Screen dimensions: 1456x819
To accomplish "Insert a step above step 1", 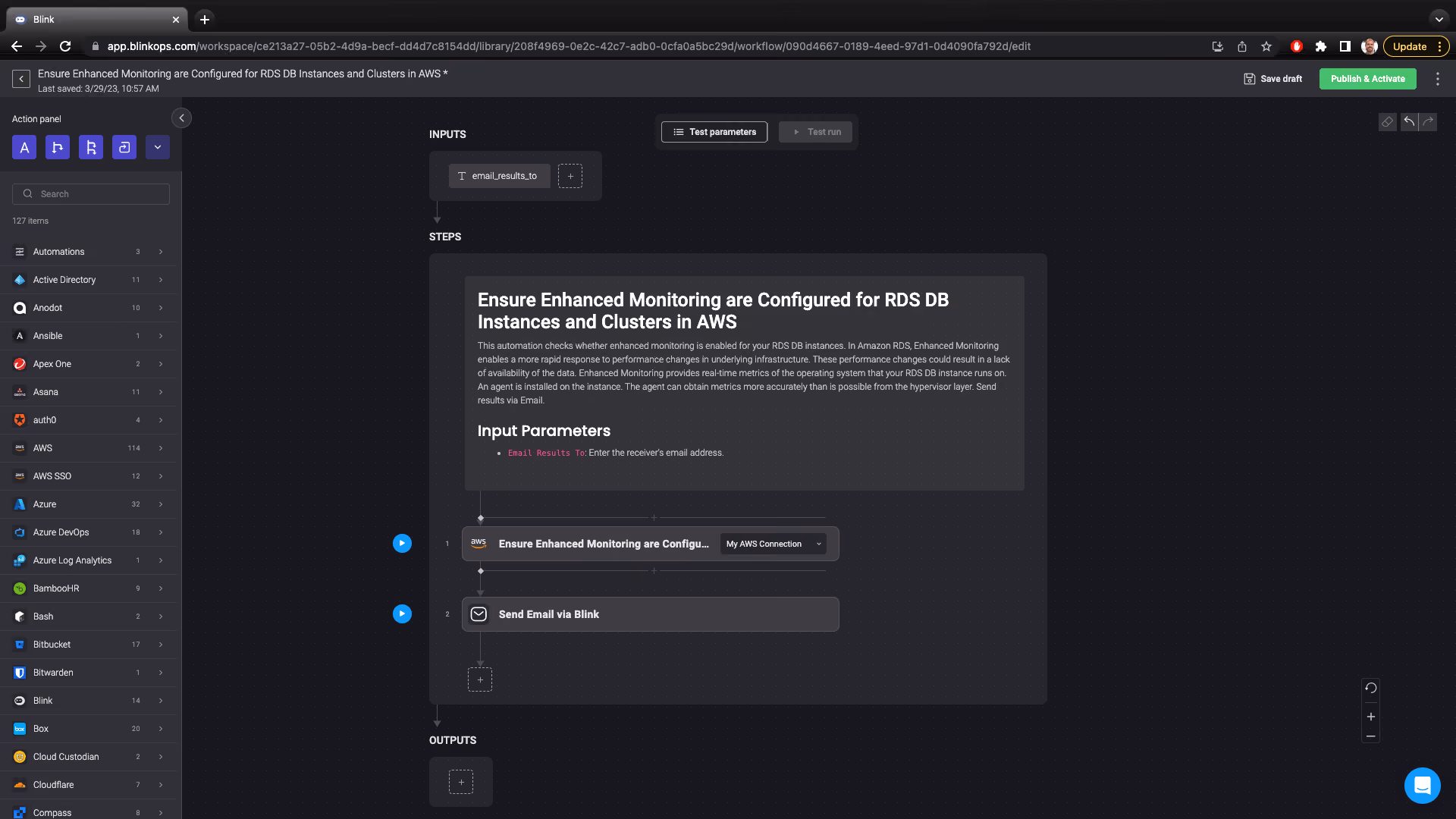I will coord(654,518).
